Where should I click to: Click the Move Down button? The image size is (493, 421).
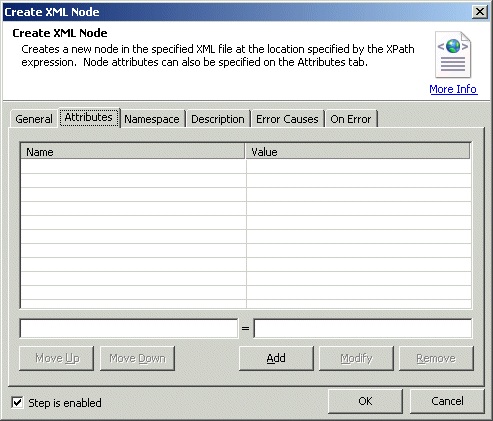pos(137,358)
